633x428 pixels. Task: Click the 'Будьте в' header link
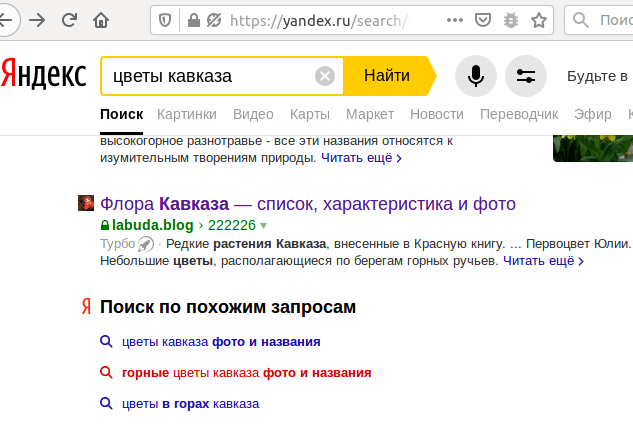[597, 76]
